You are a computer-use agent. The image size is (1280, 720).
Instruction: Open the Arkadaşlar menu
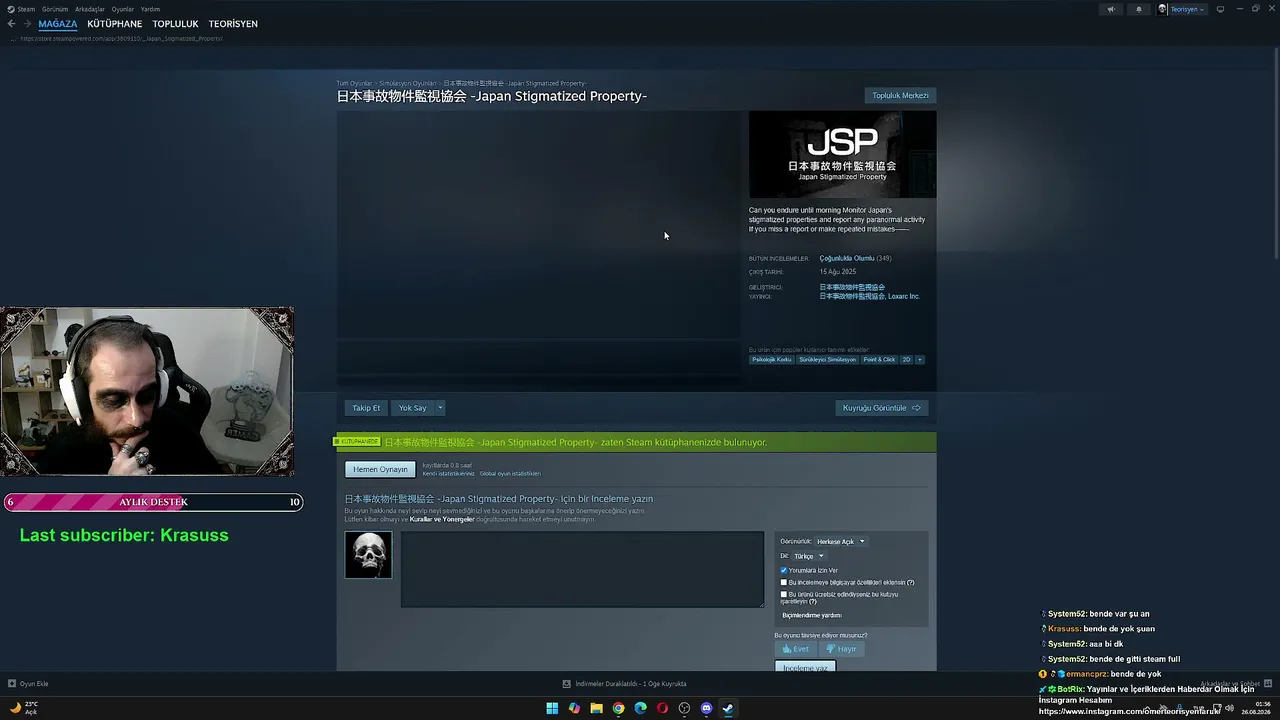point(90,9)
